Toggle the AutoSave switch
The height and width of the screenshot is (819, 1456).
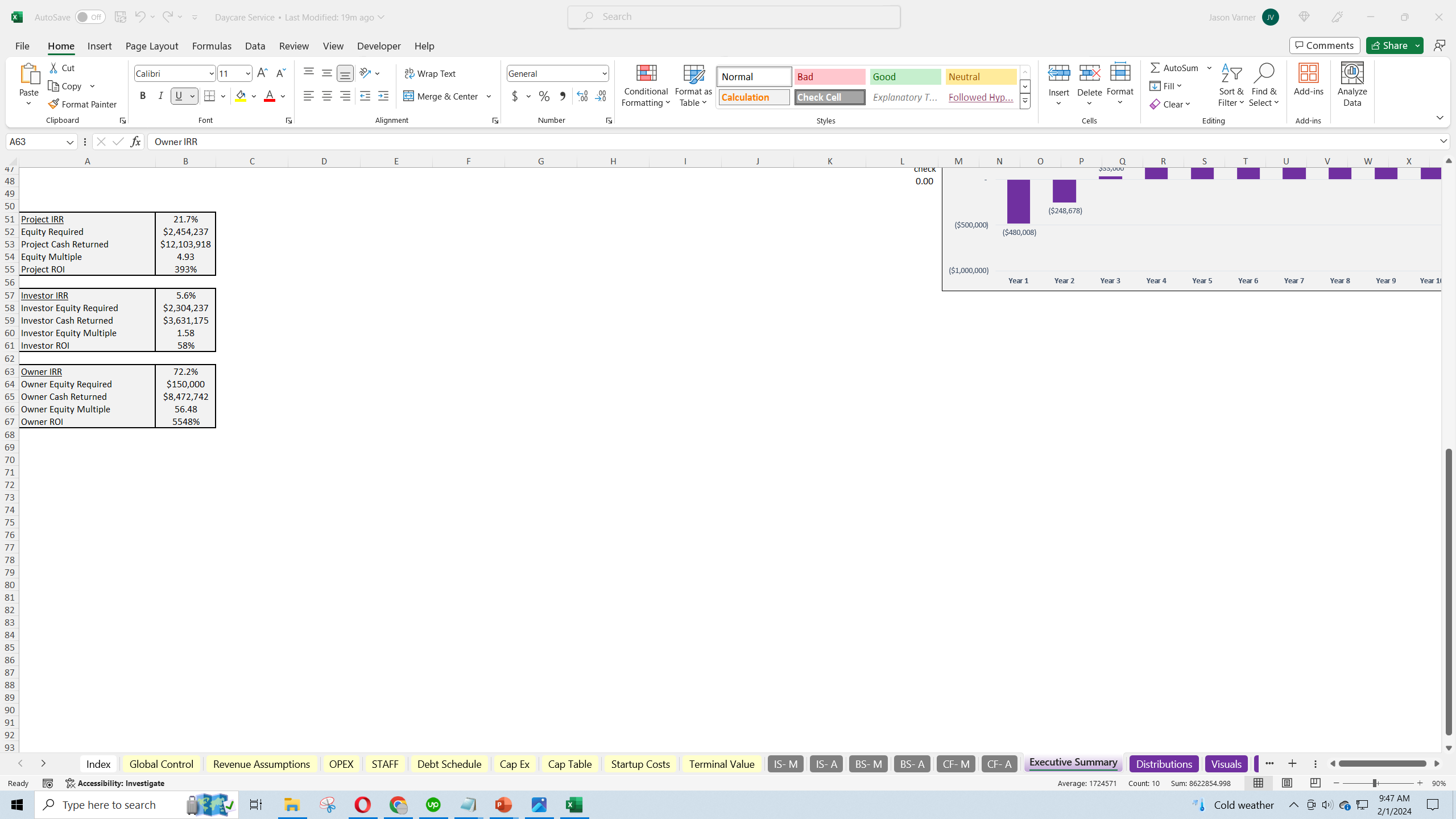(x=90, y=17)
